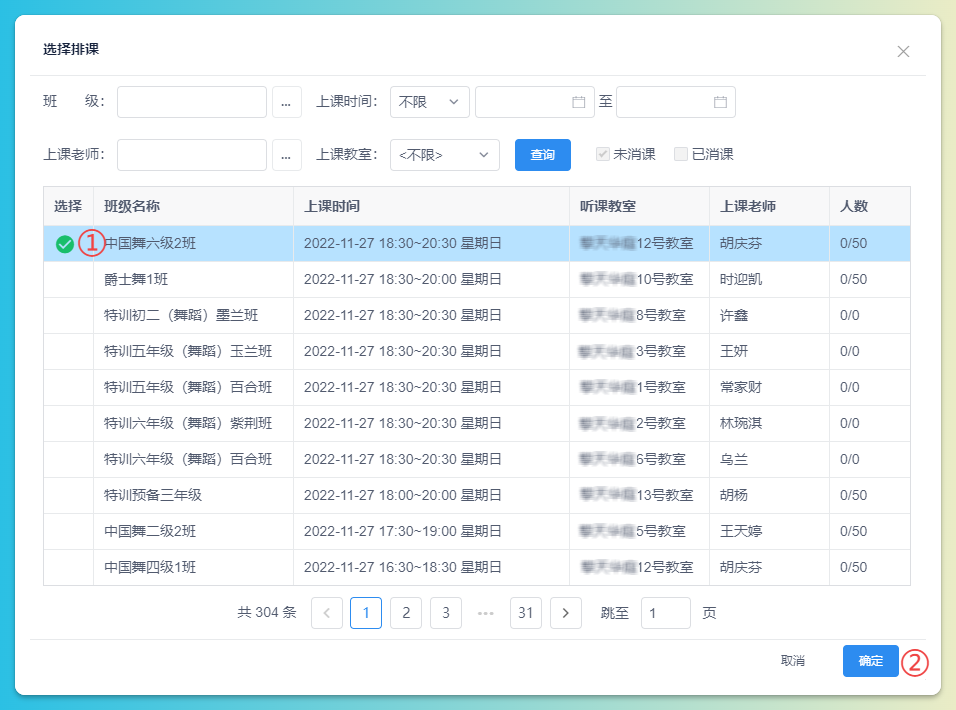Click teacher name 林琬淇
Viewport: 956px width, 710px height.
(x=741, y=424)
